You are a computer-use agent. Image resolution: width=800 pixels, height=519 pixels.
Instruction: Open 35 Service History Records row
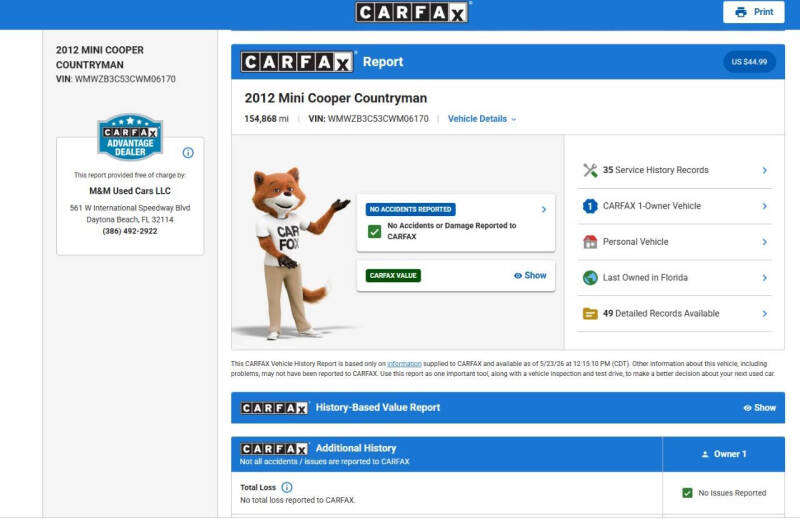(674, 170)
